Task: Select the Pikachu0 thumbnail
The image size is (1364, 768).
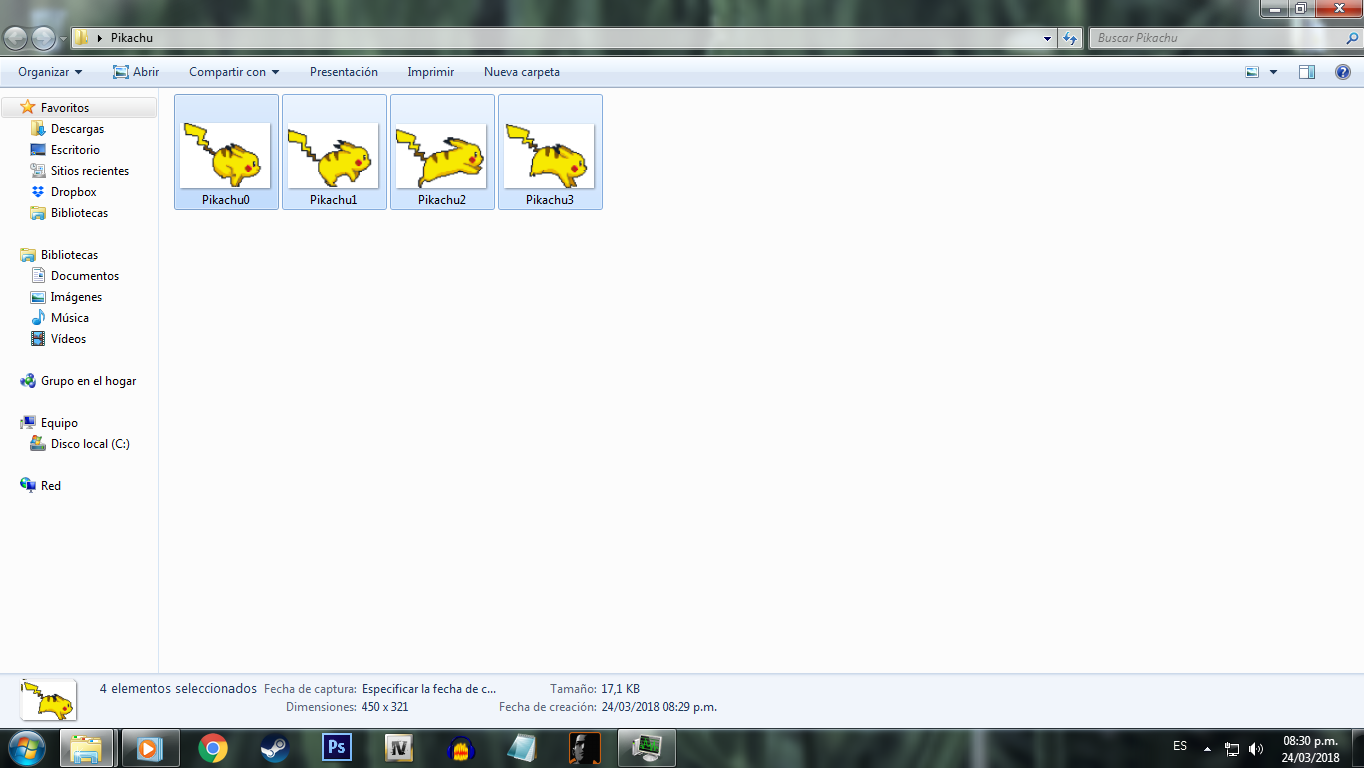Action: [226, 155]
